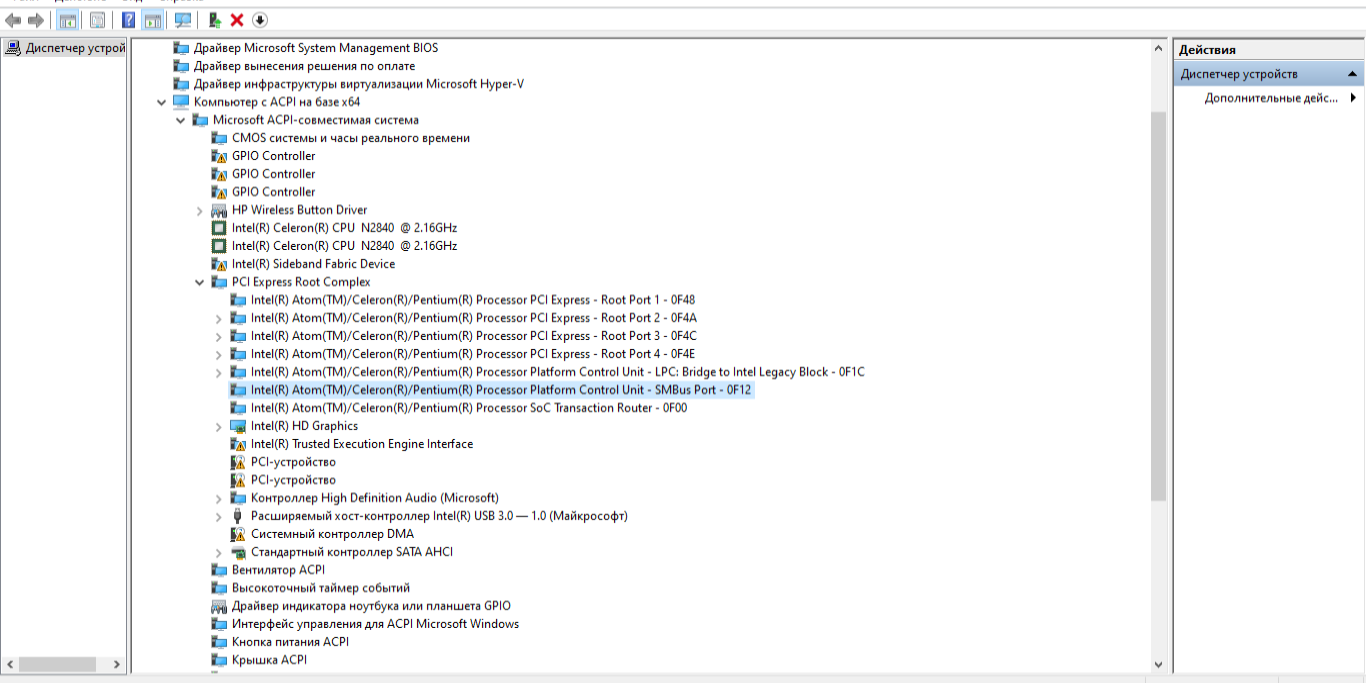Click the icon of CMOS системы и часы реального времени
This screenshot has height=683, width=1366.
[x=219, y=138]
